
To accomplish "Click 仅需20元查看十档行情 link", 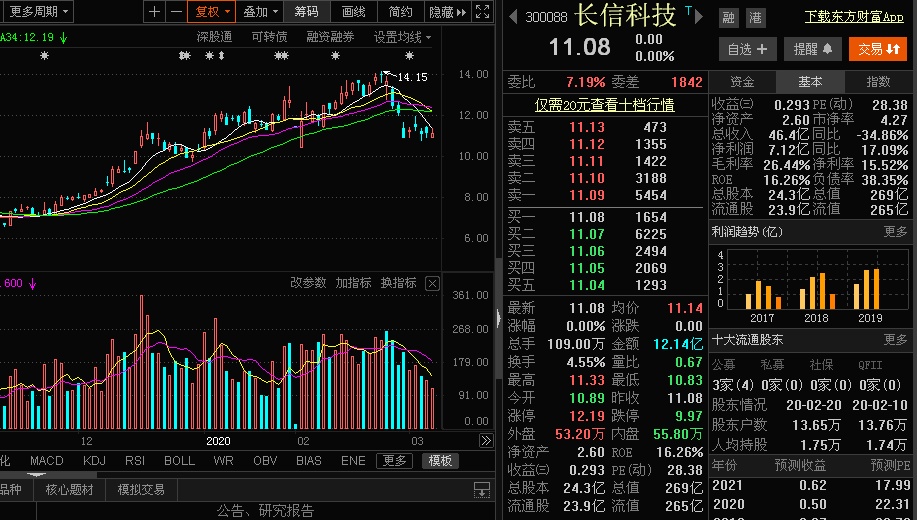I will coord(605,105).
